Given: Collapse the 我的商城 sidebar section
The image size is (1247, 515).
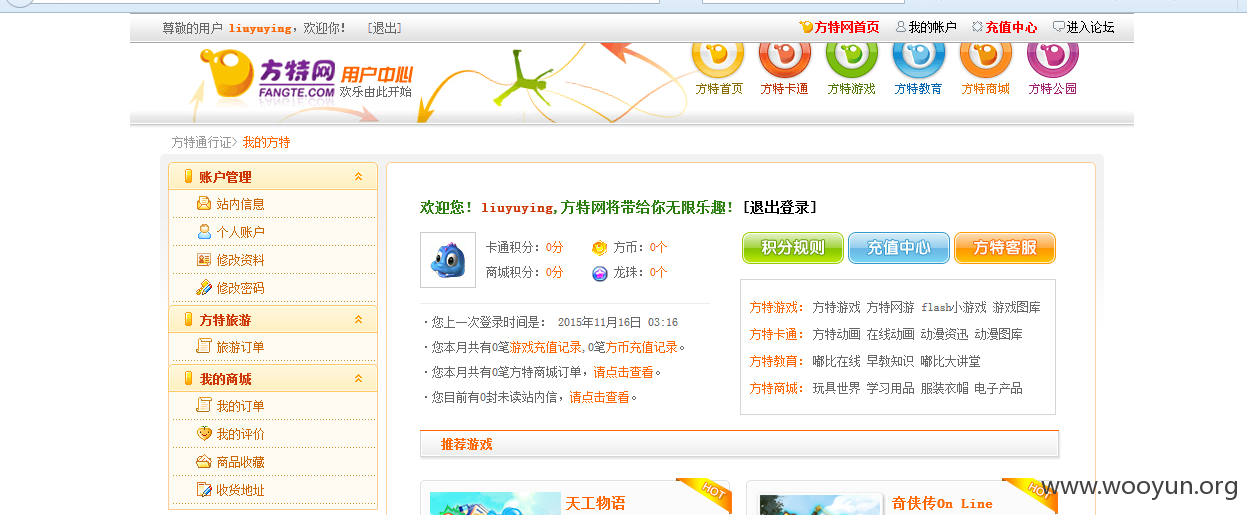Looking at the screenshot, I should point(358,379).
